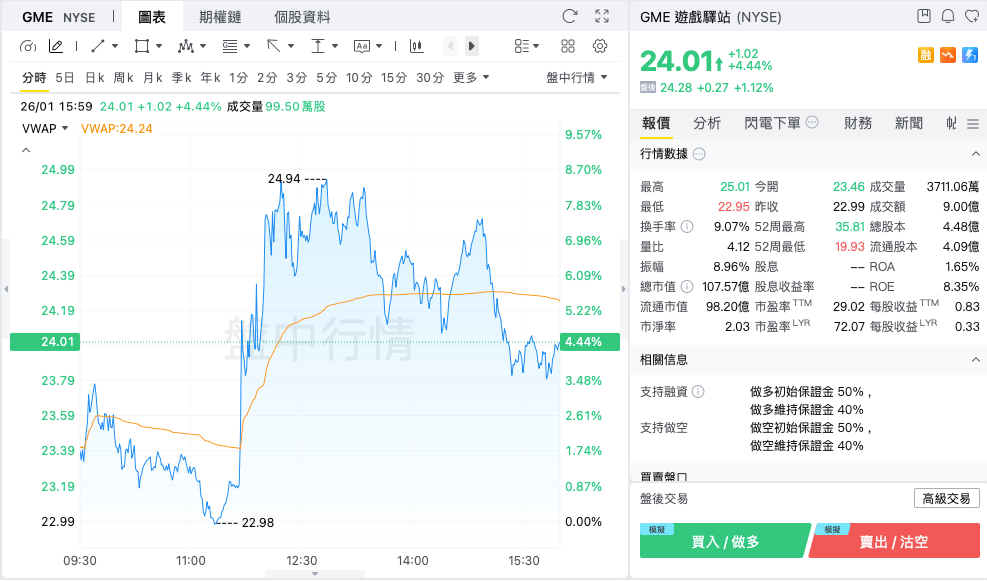
Task: Select the 報價 tab
Action: click(x=656, y=123)
